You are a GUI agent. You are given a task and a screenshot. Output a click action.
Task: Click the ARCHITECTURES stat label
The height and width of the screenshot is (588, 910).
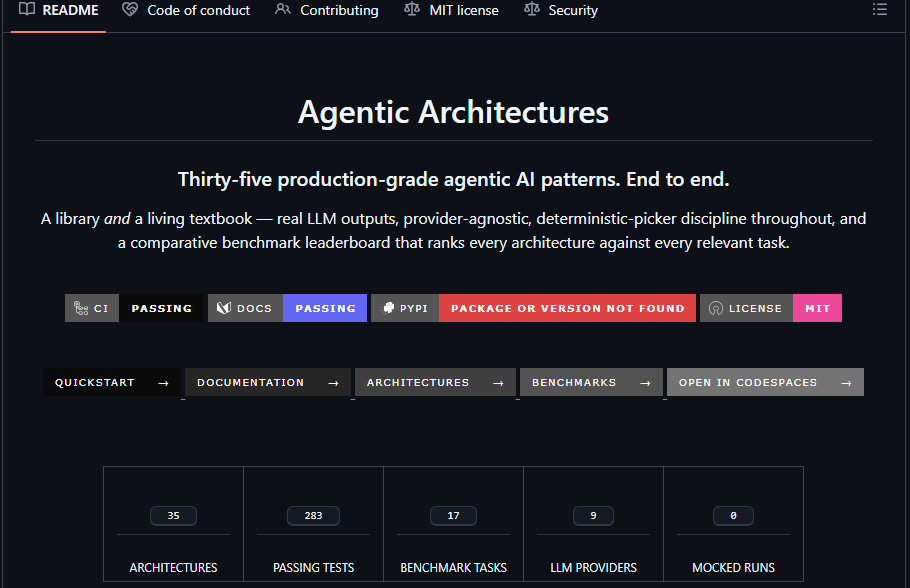pyautogui.click(x=174, y=568)
